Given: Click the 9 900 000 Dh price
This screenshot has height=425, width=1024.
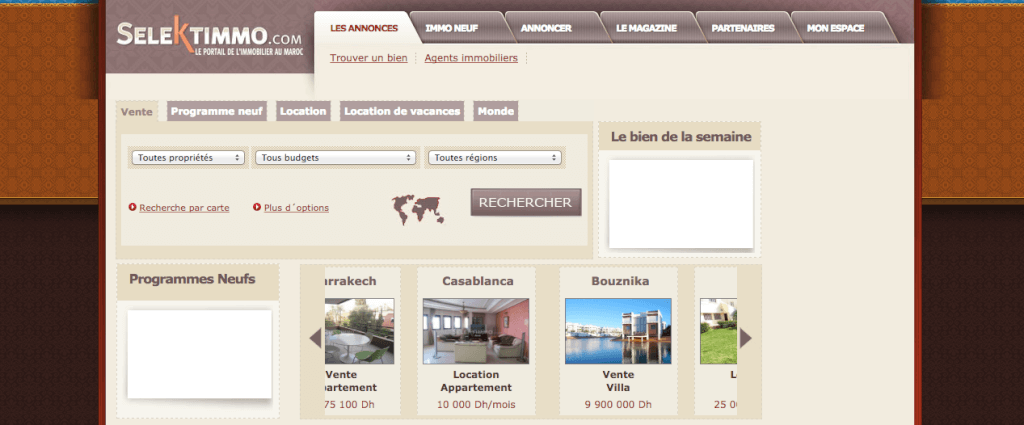Looking at the screenshot, I should click(x=618, y=405).
